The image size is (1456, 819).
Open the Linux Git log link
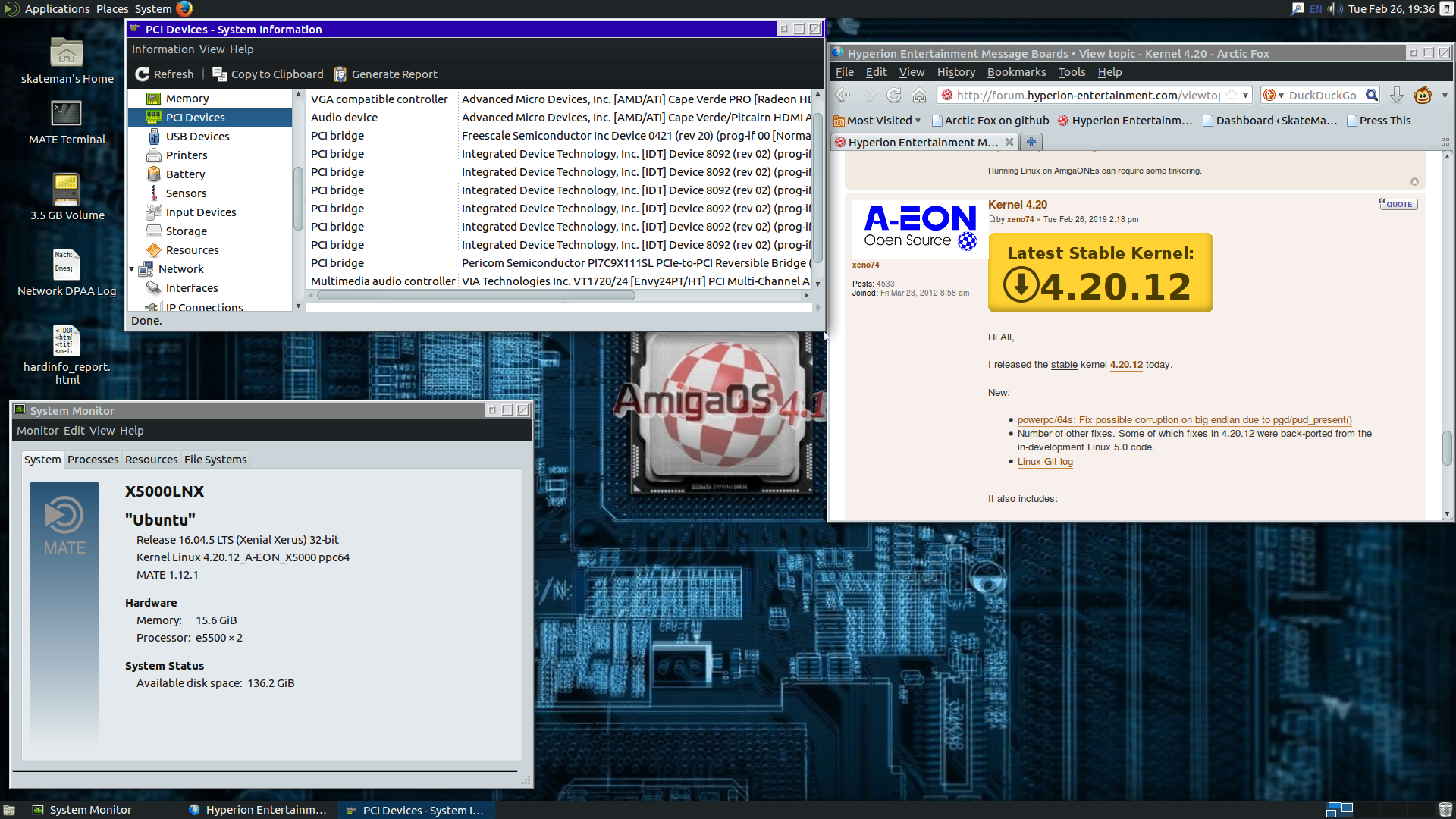coord(1045,462)
